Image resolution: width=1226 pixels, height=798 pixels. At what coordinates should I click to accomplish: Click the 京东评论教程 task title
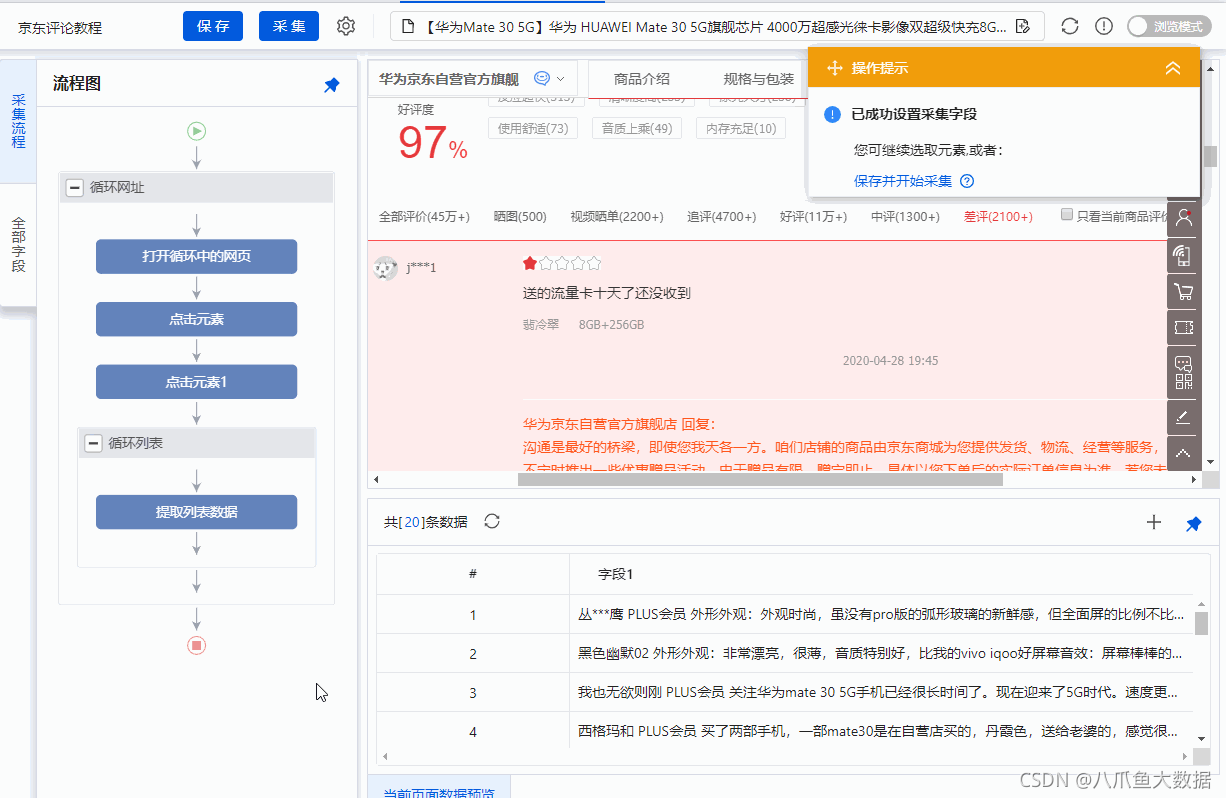tap(60, 28)
